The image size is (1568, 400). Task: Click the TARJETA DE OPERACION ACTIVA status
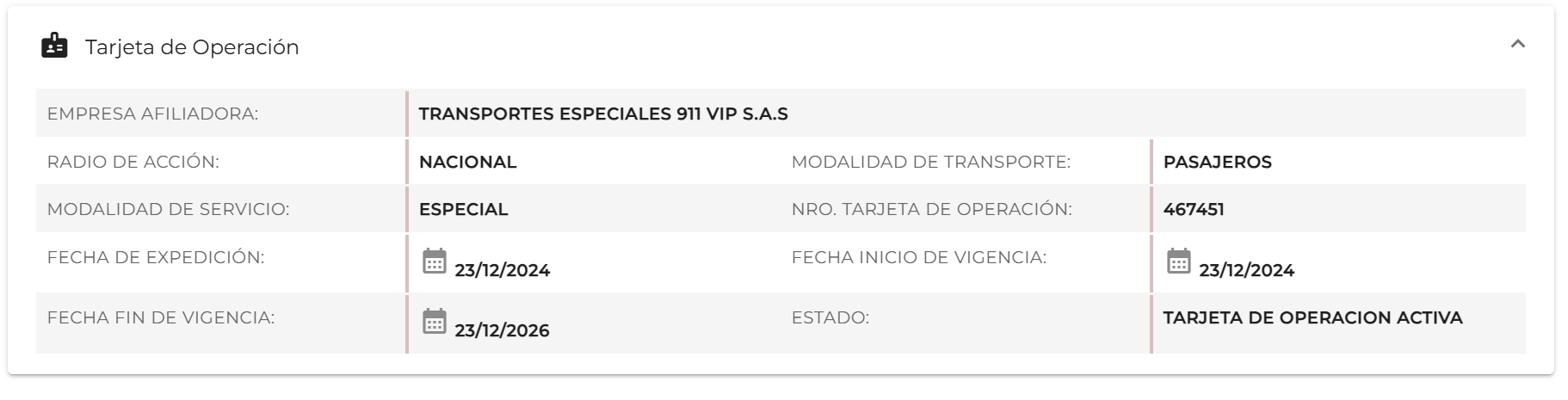tap(1312, 317)
